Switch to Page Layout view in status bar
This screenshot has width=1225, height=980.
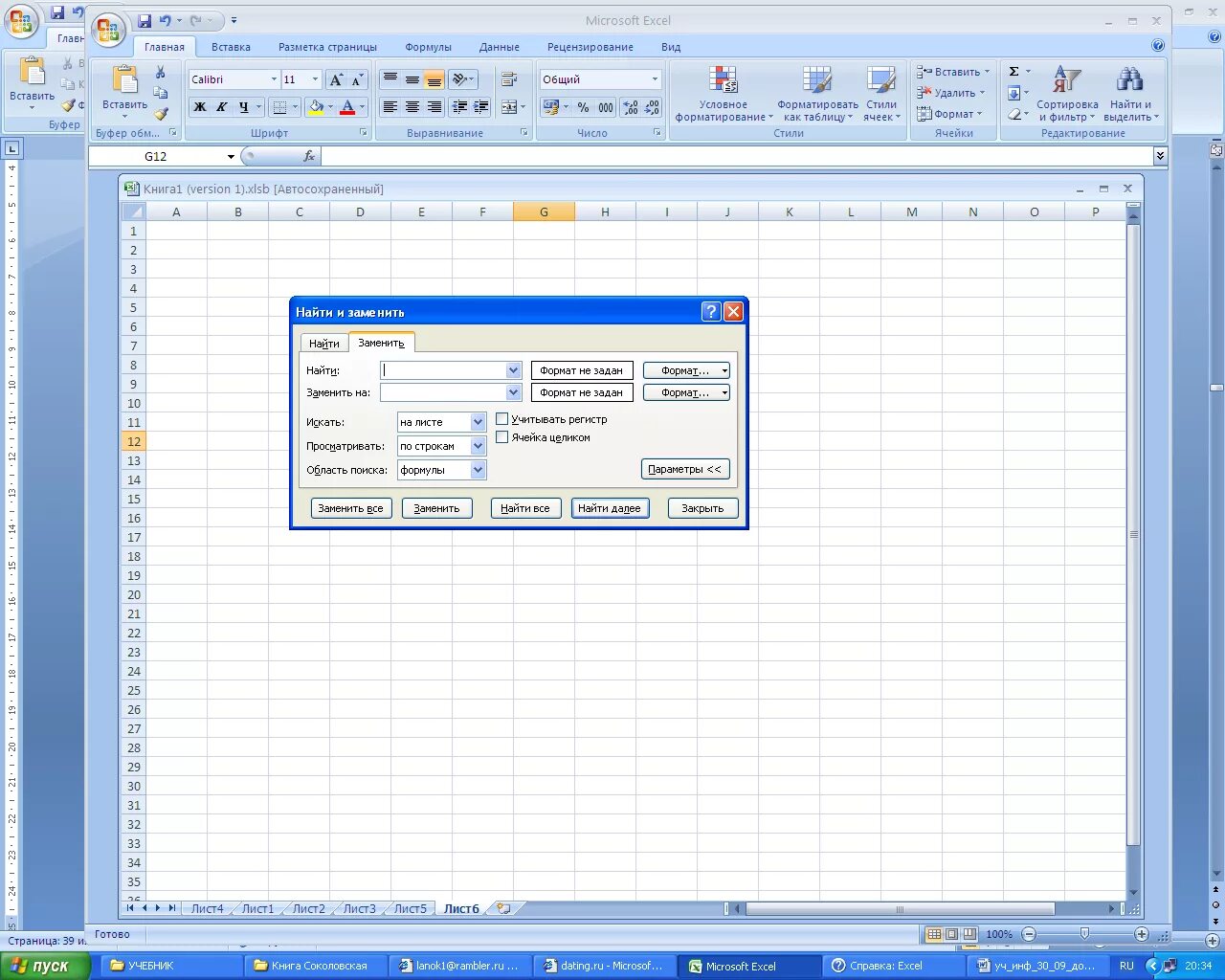(x=952, y=934)
